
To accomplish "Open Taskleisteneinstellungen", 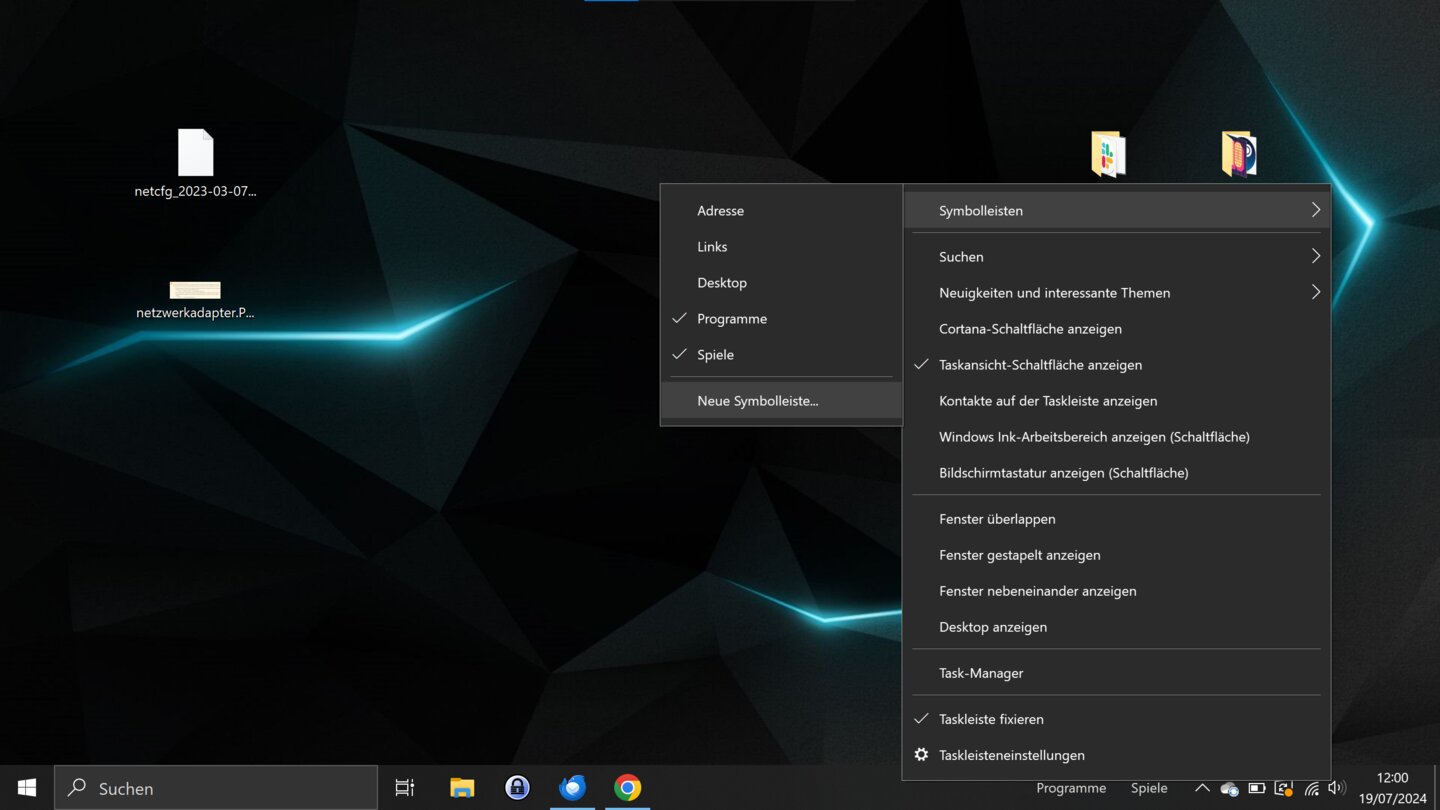I will [x=1011, y=755].
